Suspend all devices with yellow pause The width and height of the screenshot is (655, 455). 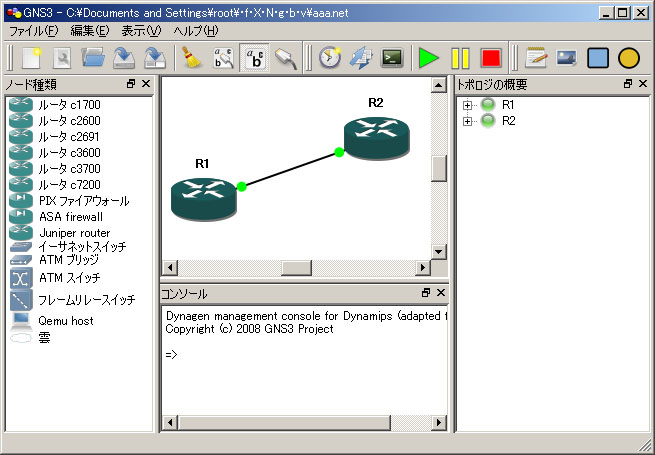(x=460, y=58)
